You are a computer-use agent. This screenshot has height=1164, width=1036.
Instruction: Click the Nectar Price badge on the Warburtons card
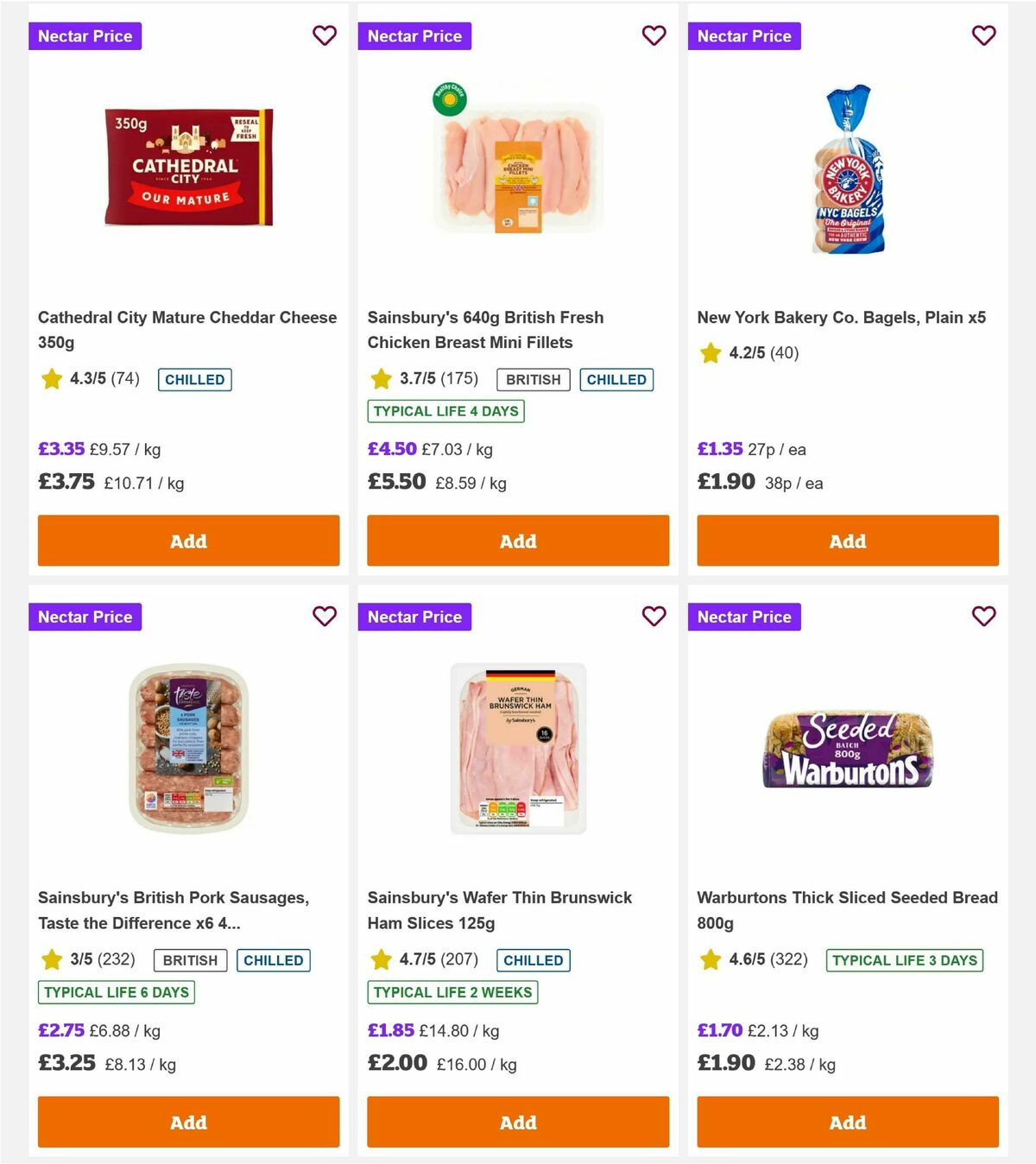point(744,617)
